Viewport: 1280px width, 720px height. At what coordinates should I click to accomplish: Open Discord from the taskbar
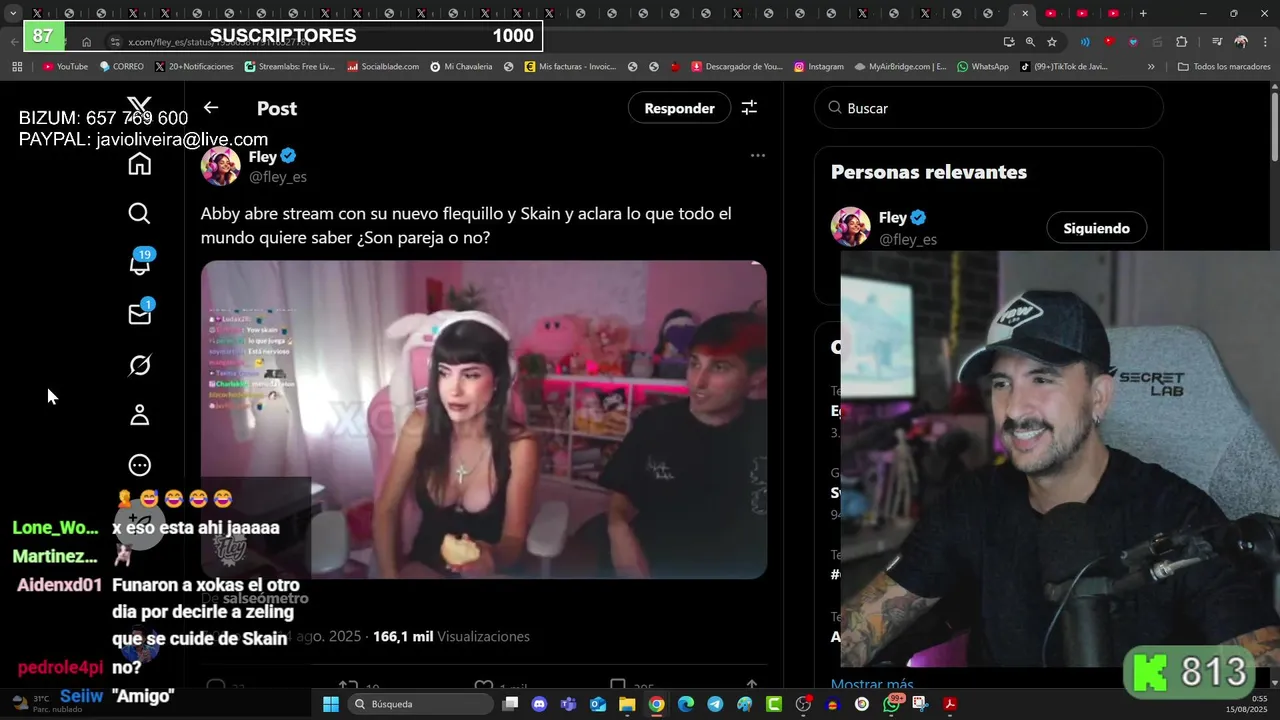pyautogui.click(x=540, y=704)
